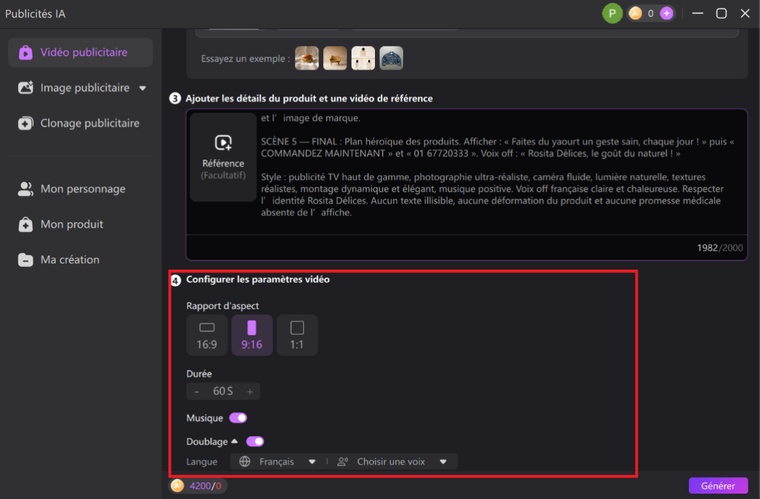
Task: Add a Référence video
Action: pyautogui.click(x=223, y=157)
